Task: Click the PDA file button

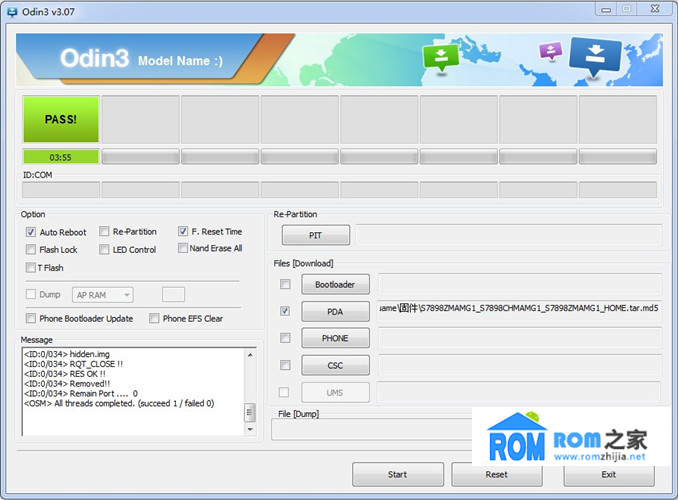Action: 336,311
